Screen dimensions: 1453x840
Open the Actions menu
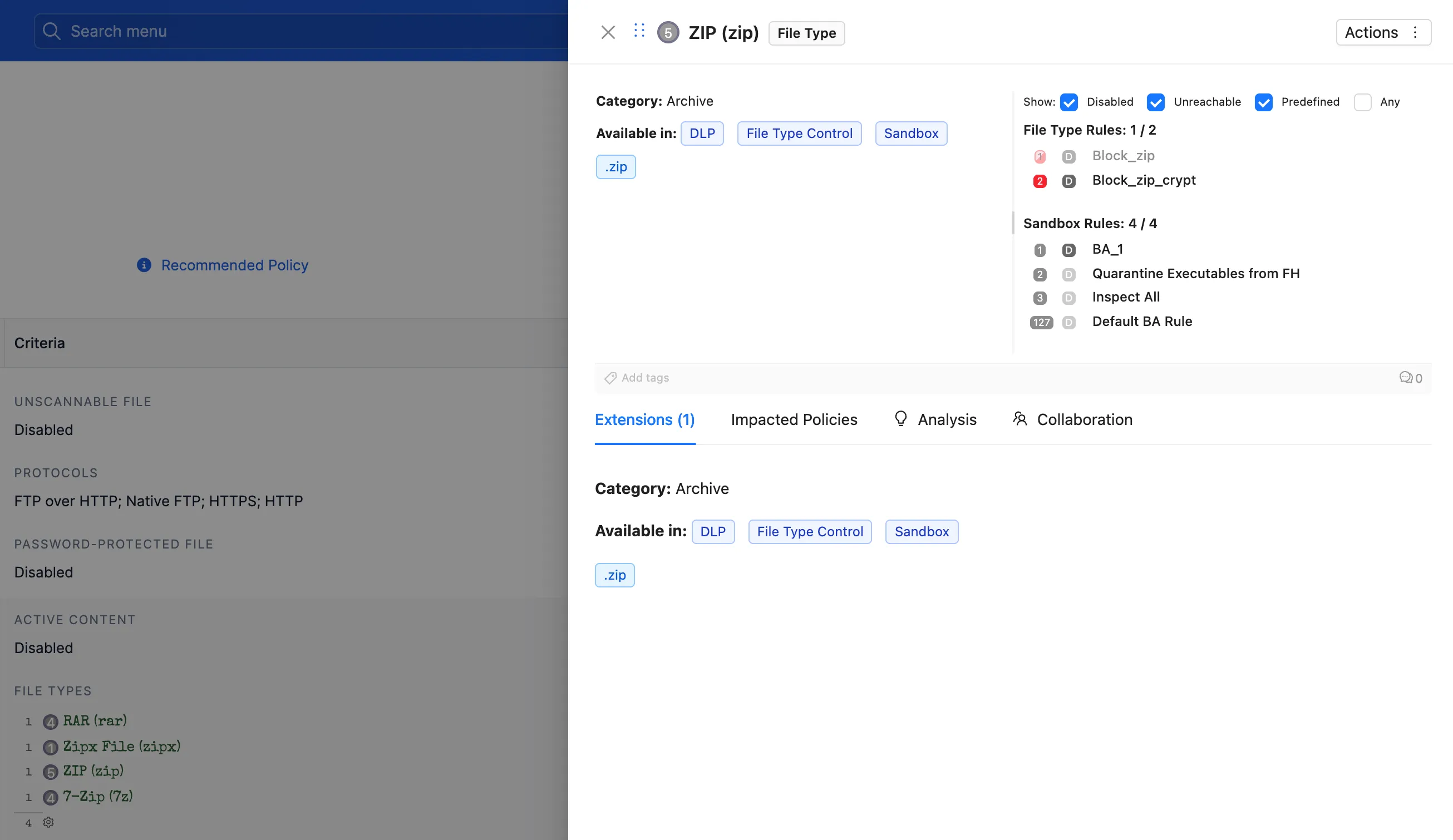(1383, 32)
